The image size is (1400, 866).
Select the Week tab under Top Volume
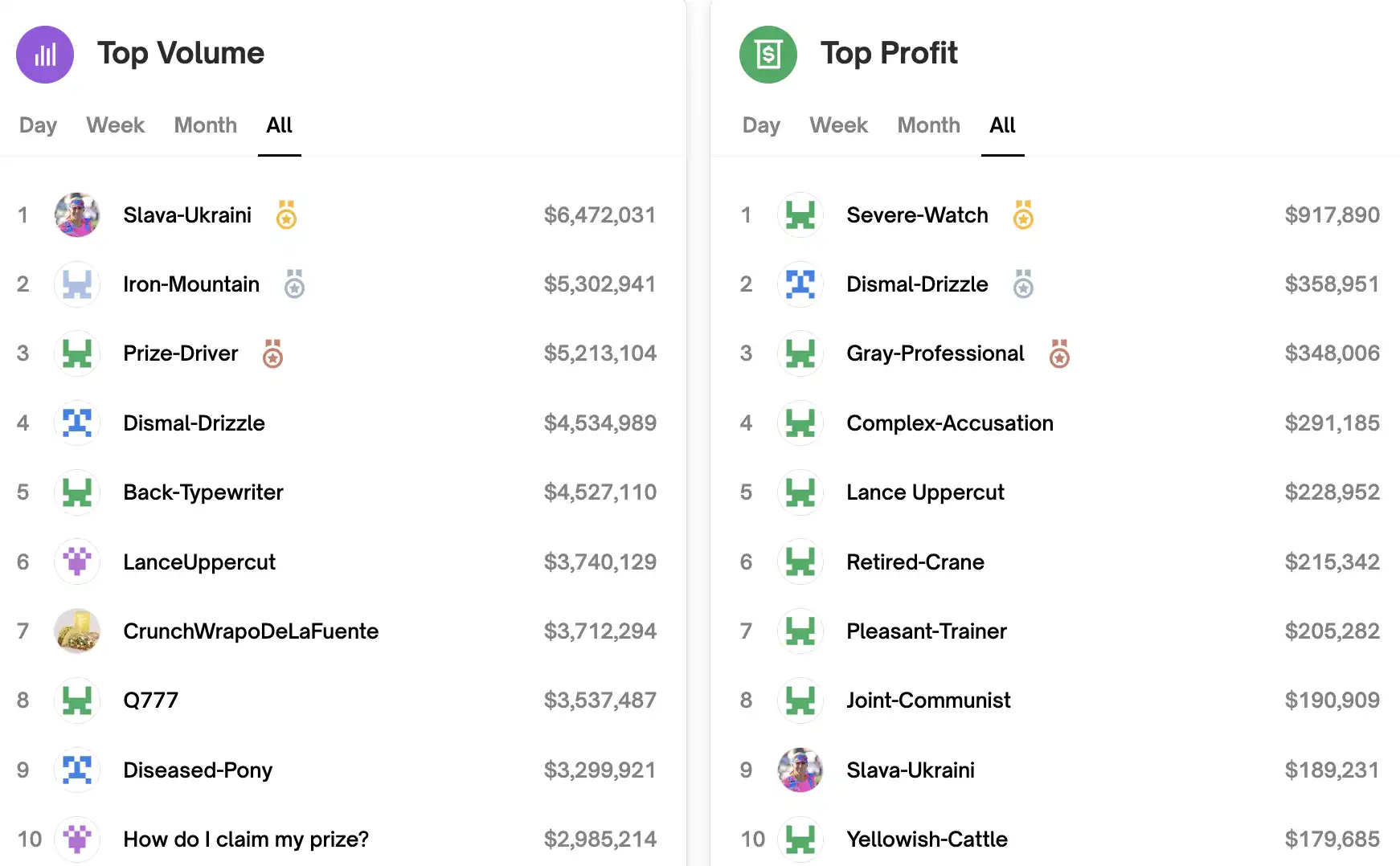click(x=115, y=125)
